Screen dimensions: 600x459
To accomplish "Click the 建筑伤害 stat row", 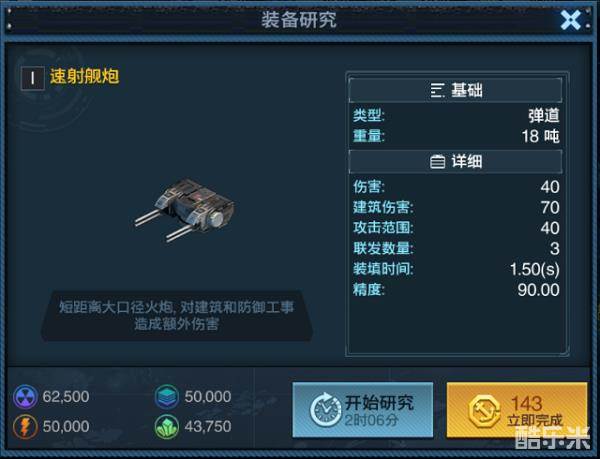I will (x=456, y=207).
